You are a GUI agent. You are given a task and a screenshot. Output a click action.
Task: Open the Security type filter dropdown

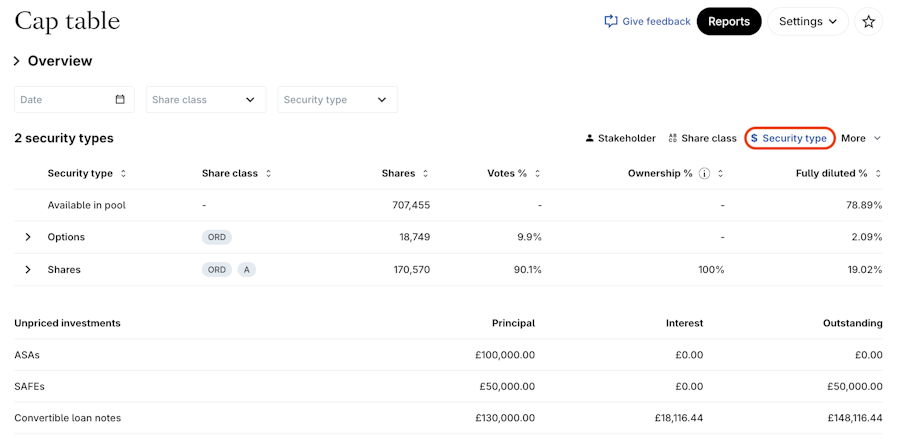336,100
